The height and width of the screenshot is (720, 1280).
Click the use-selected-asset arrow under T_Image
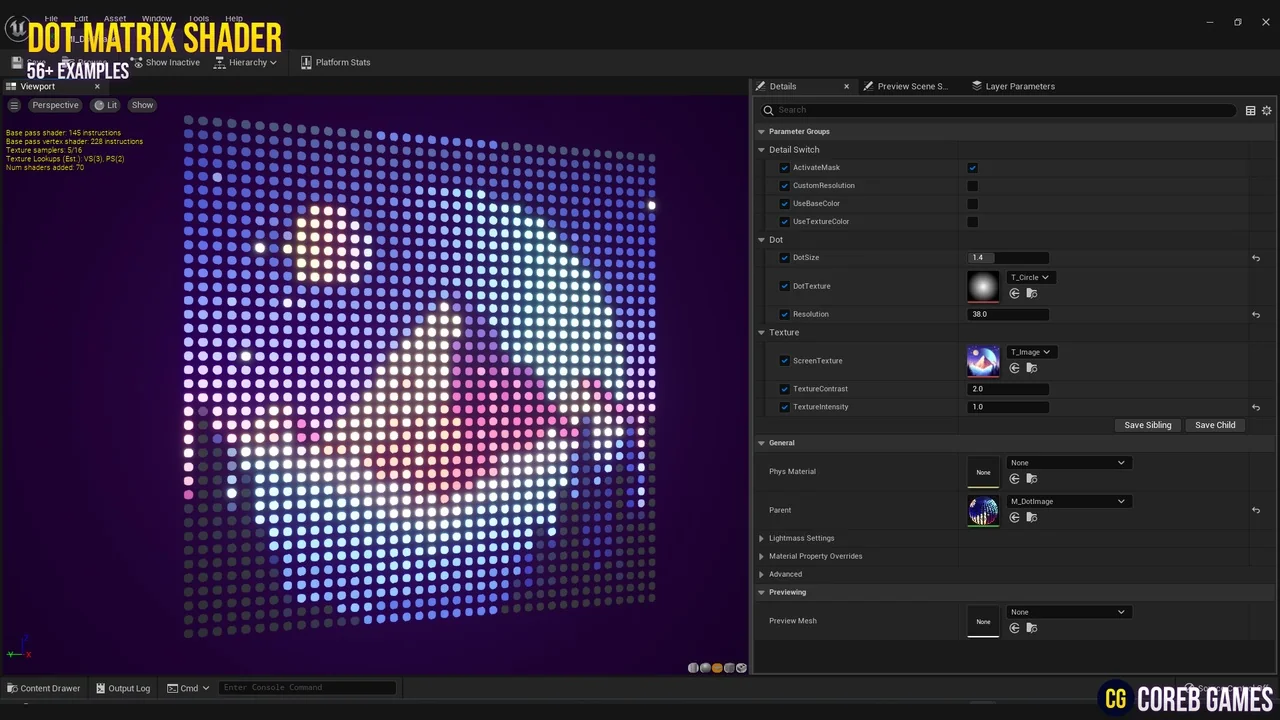1014,367
